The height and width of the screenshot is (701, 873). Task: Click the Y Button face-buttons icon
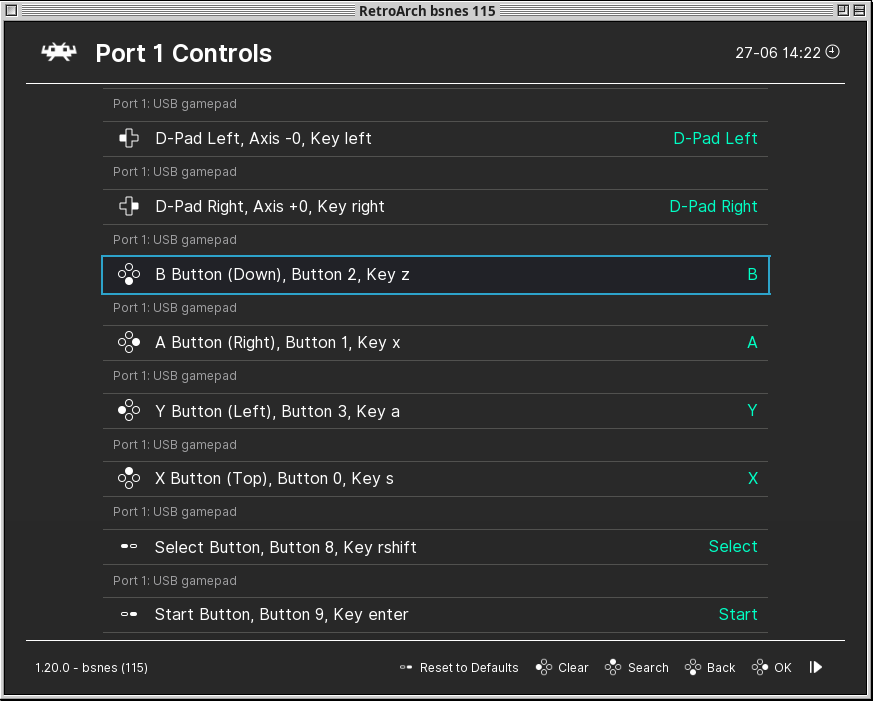tap(129, 411)
